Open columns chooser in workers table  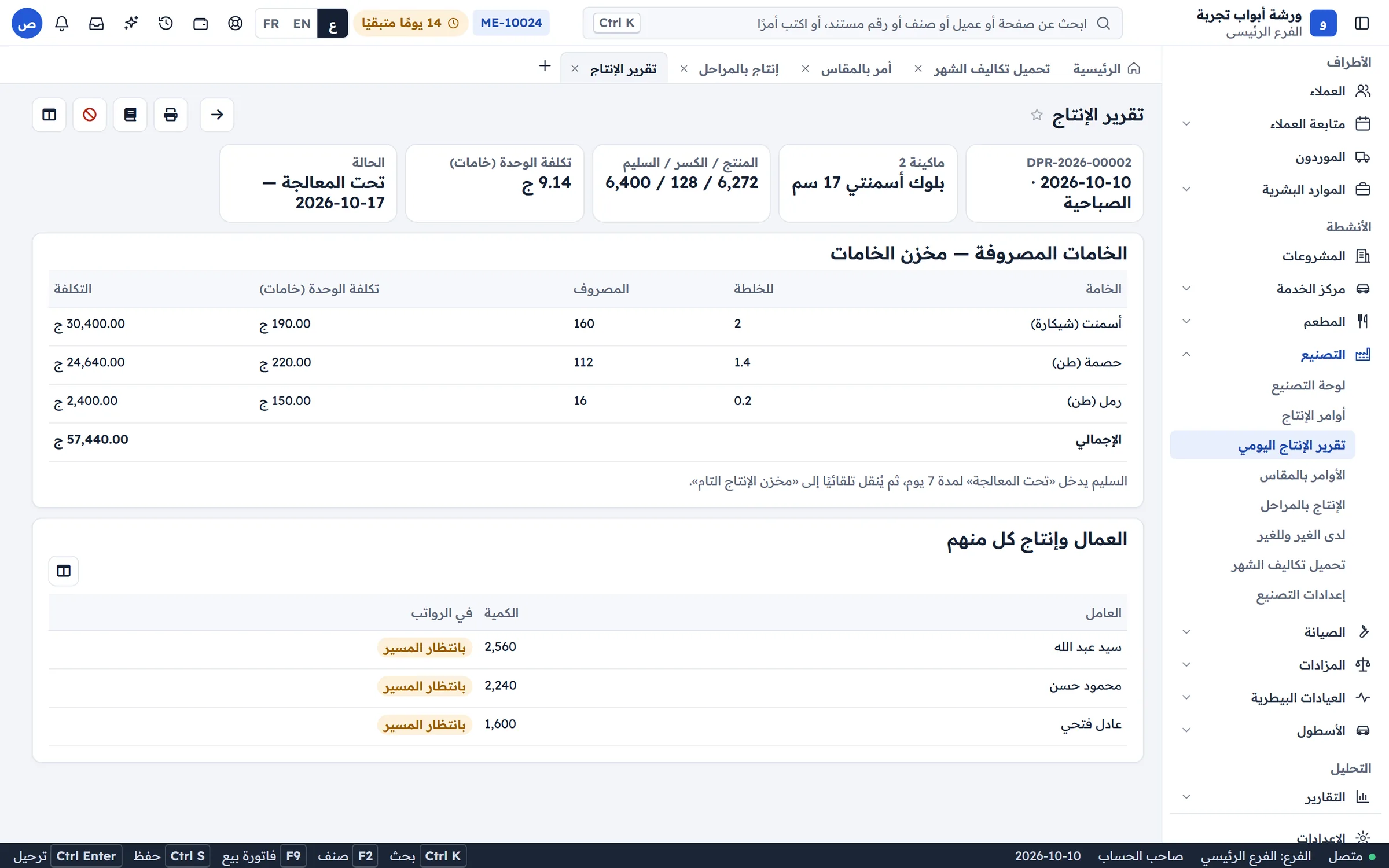point(64,571)
